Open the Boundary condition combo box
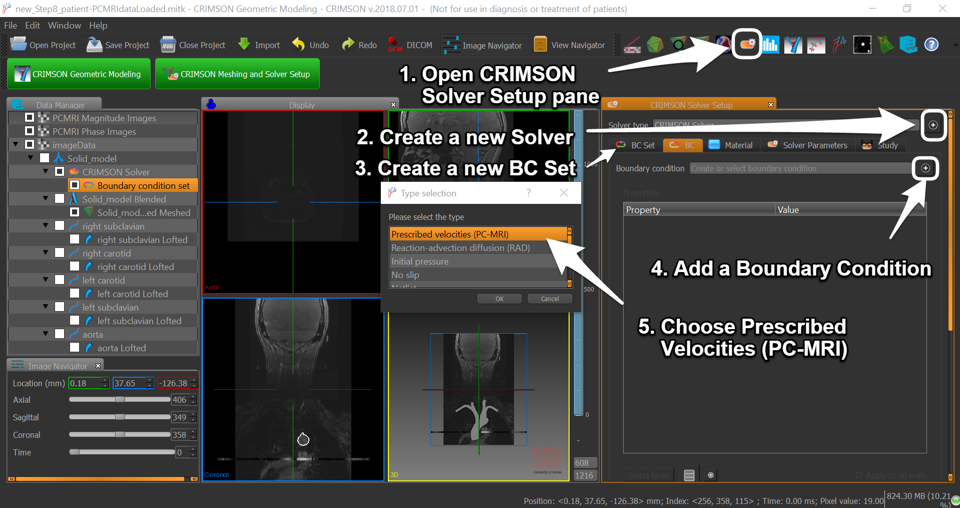Viewport: 960px width, 508px height. click(800, 168)
